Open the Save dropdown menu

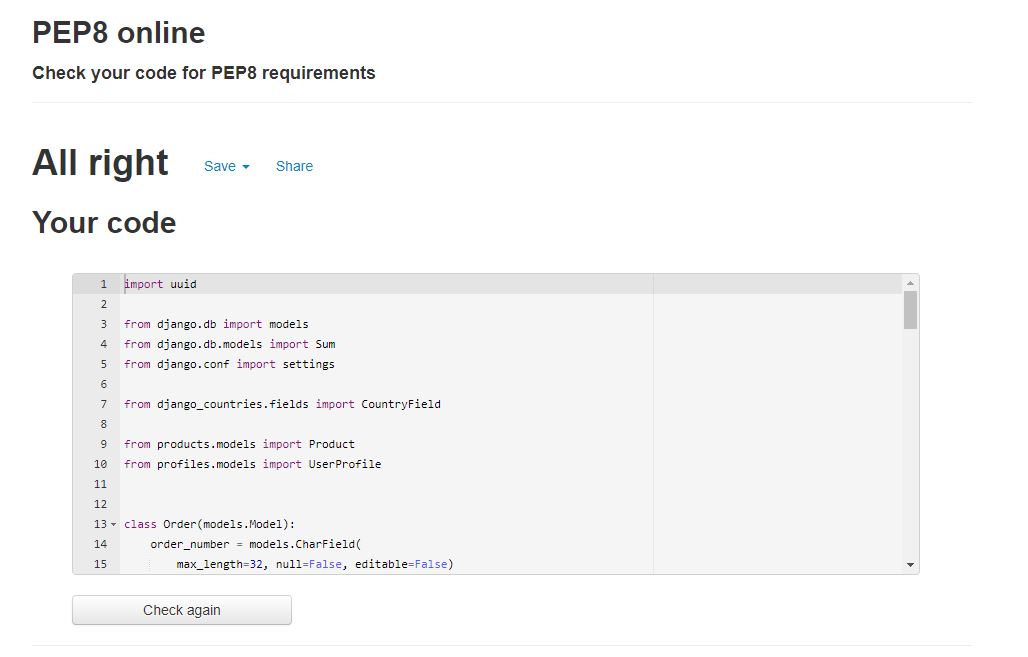pos(220,166)
